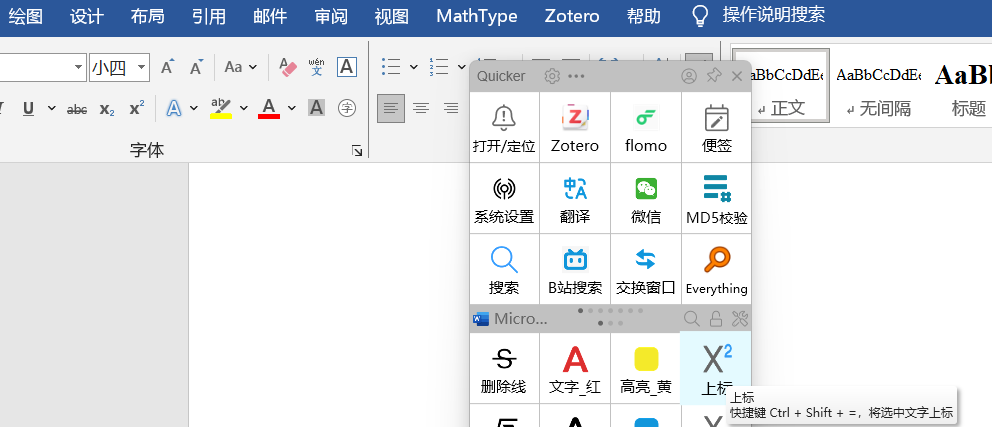The width and height of the screenshot is (992, 427).
Task: Run the MD5校验 action
Action: pos(717,198)
